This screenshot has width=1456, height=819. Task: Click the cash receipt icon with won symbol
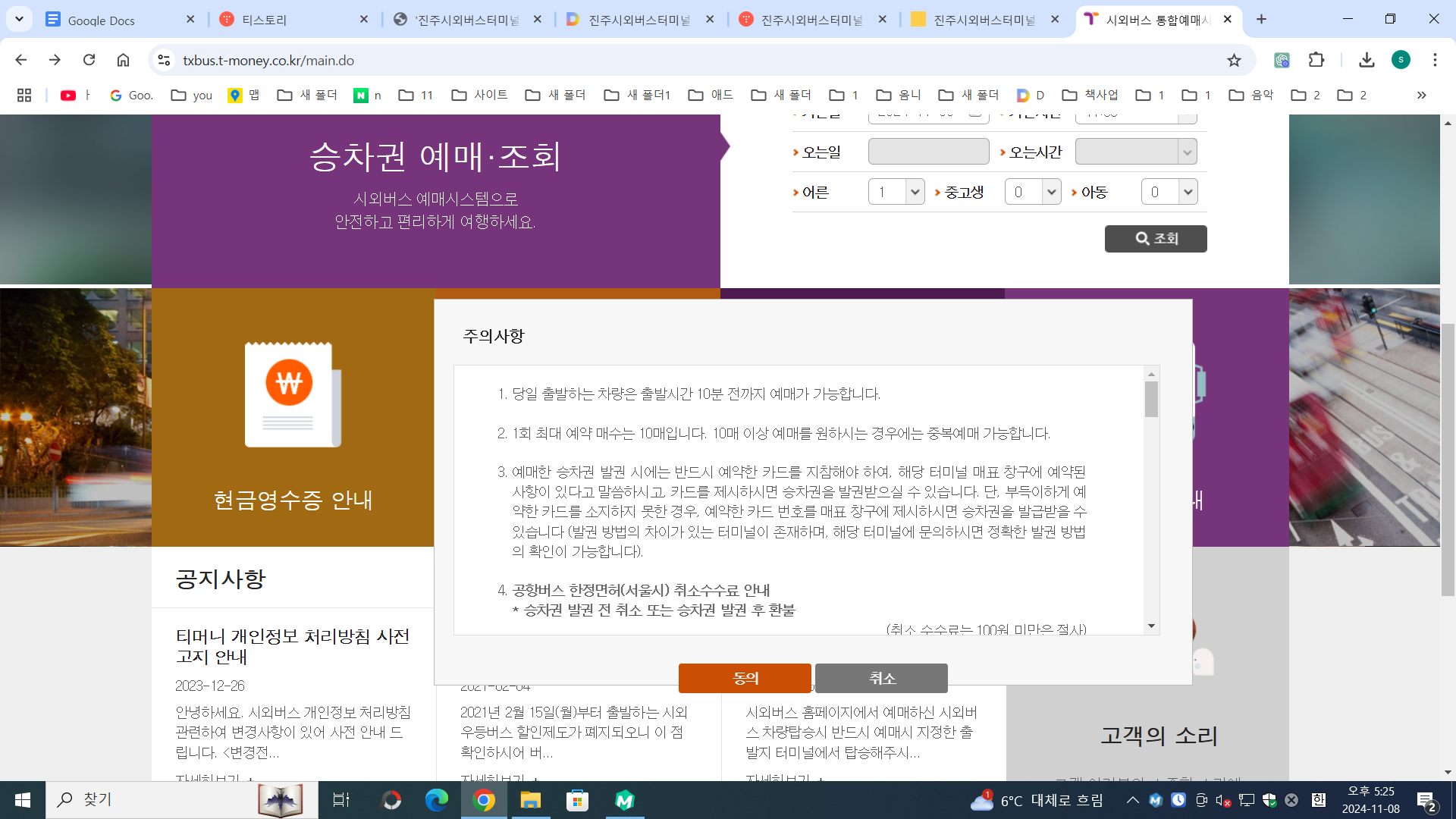pos(293,394)
